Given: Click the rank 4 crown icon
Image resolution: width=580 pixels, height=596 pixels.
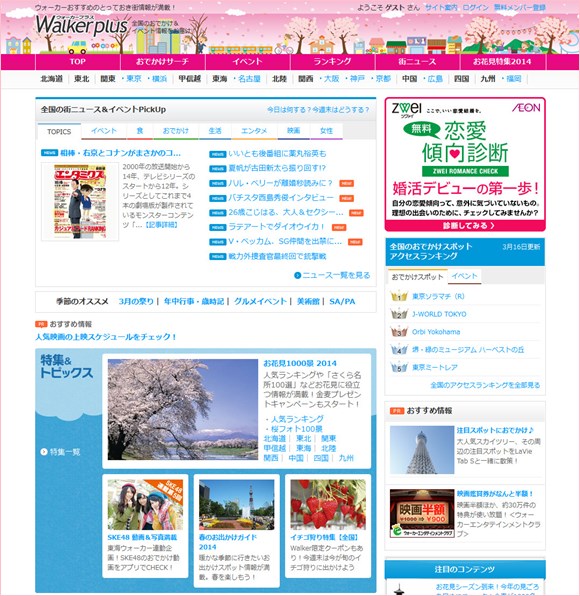Looking at the screenshot, I should (399, 349).
